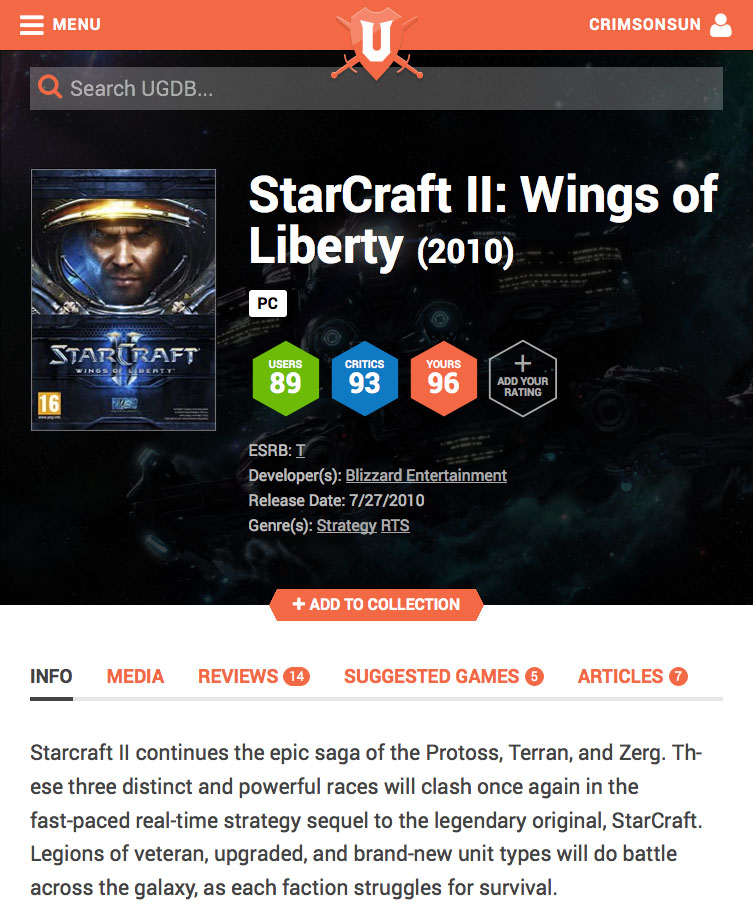The image size is (753, 921).
Task: Open the hamburger menu icon
Action: (x=31, y=25)
